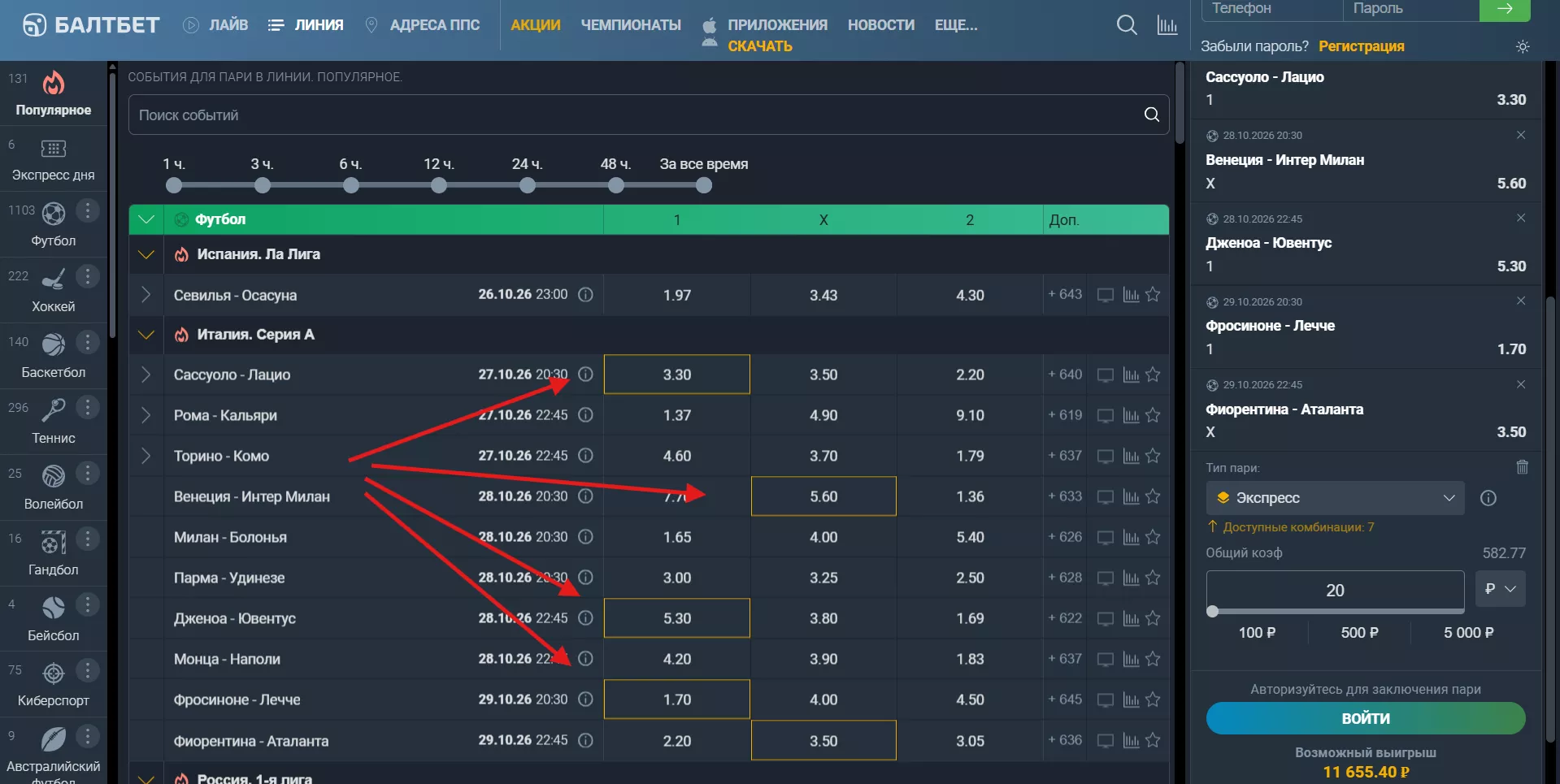Image resolution: width=1560 pixels, height=784 pixels.
Task: Open ЧЕМПИОНАТЫ menu item
Action: [631, 25]
